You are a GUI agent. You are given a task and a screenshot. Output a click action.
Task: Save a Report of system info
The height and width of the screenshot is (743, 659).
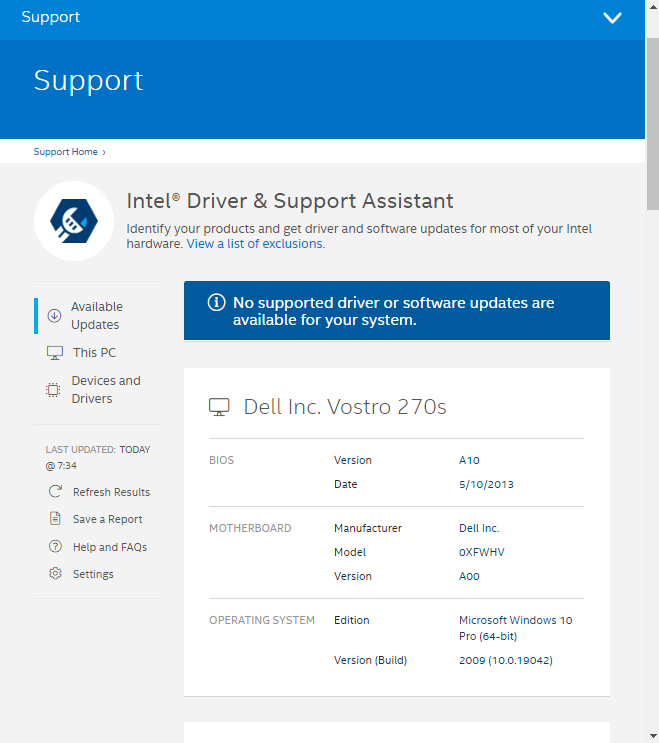point(108,519)
